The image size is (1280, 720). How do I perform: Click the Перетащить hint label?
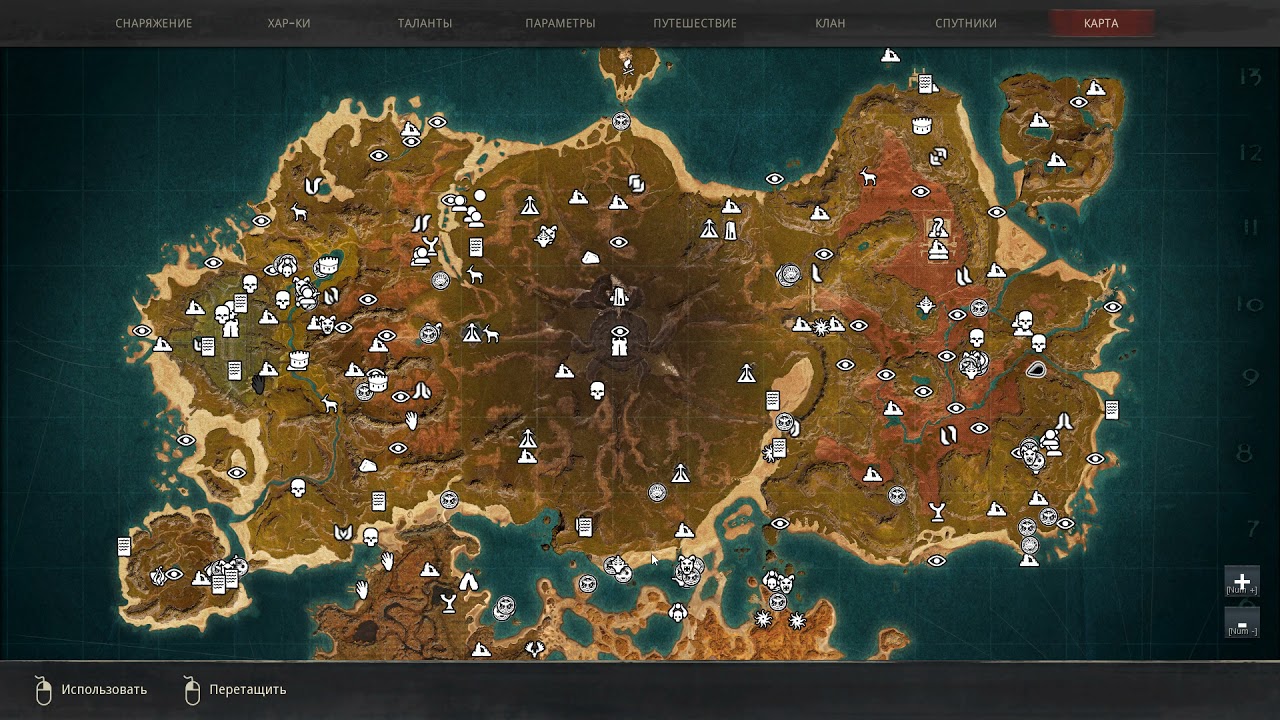[x=248, y=689]
